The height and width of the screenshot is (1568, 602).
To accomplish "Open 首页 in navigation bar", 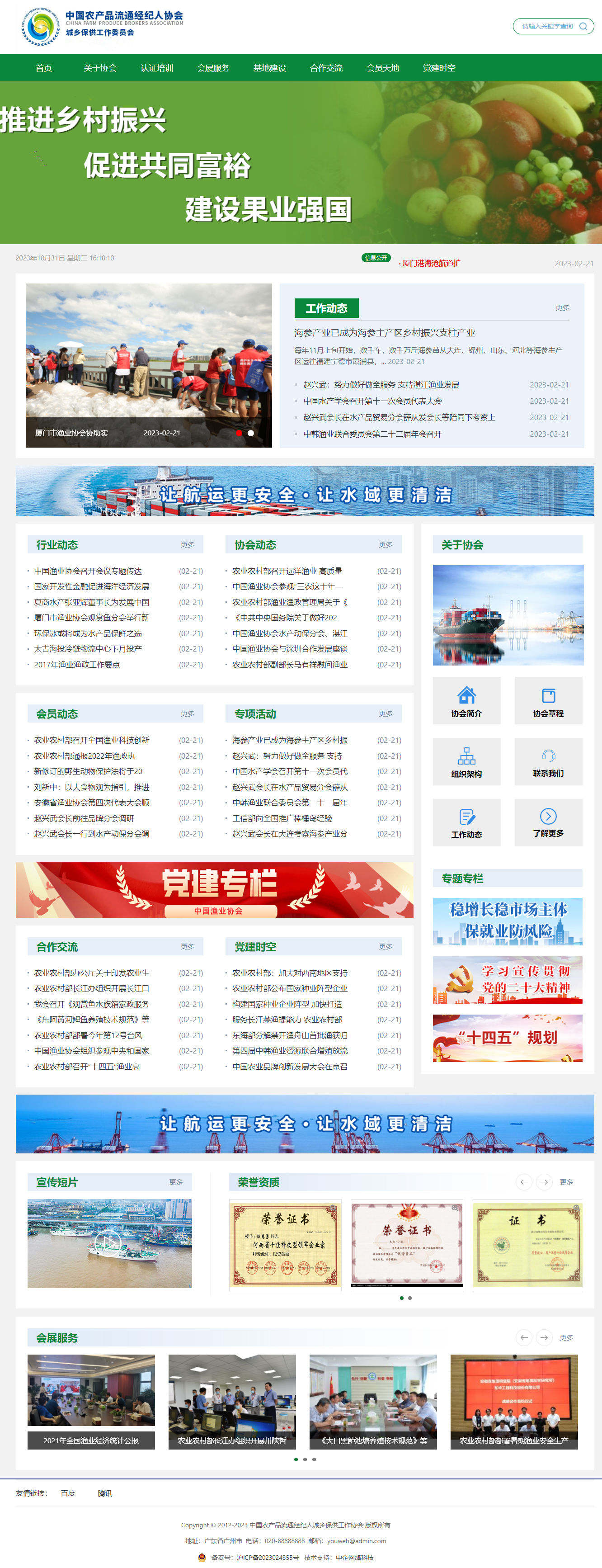I will point(44,67).
